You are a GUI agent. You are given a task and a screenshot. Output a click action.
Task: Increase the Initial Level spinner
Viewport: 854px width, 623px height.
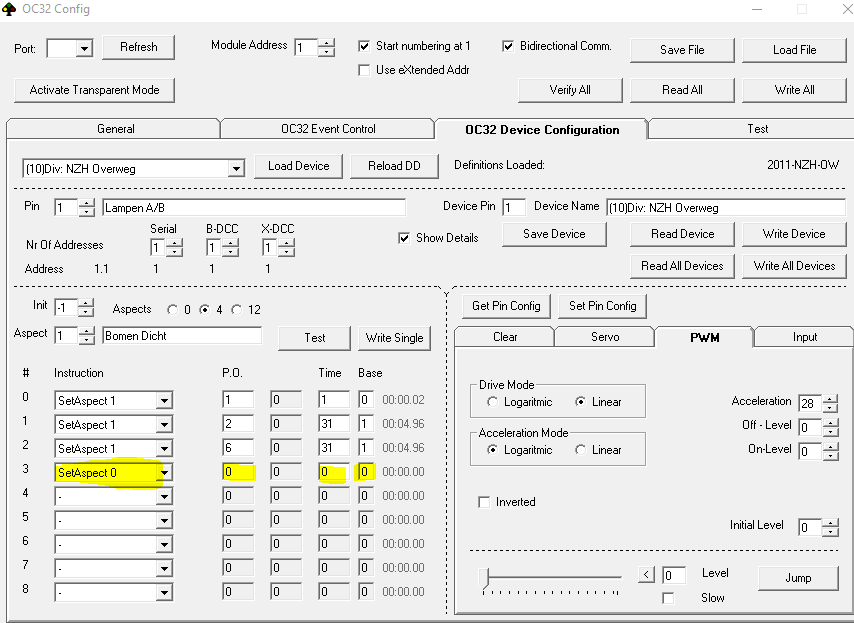point(830,523)
